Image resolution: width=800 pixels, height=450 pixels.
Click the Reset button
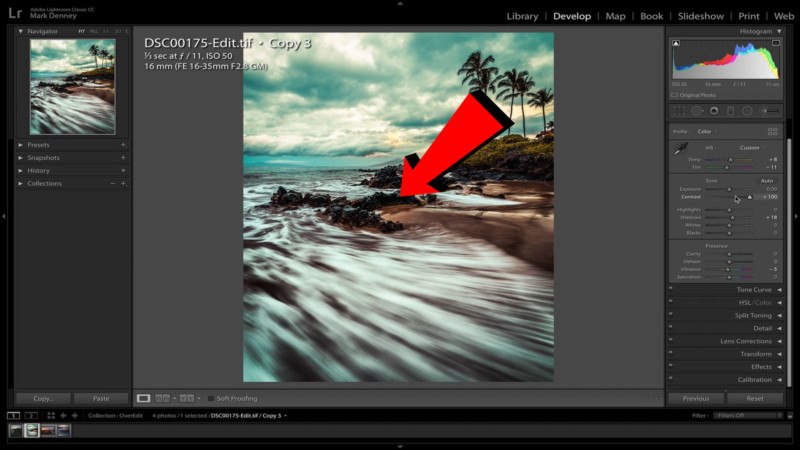pyautogui.click(x=755, y=398)
